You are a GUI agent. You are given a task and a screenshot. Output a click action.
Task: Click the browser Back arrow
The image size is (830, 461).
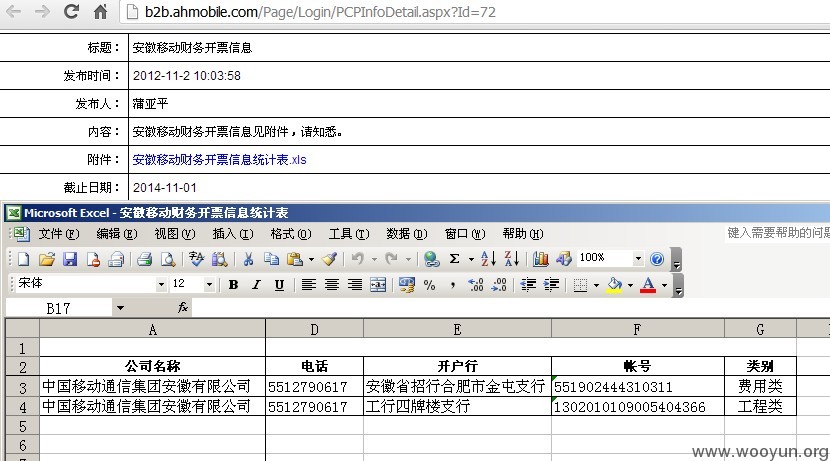click(x=14, y=12)
